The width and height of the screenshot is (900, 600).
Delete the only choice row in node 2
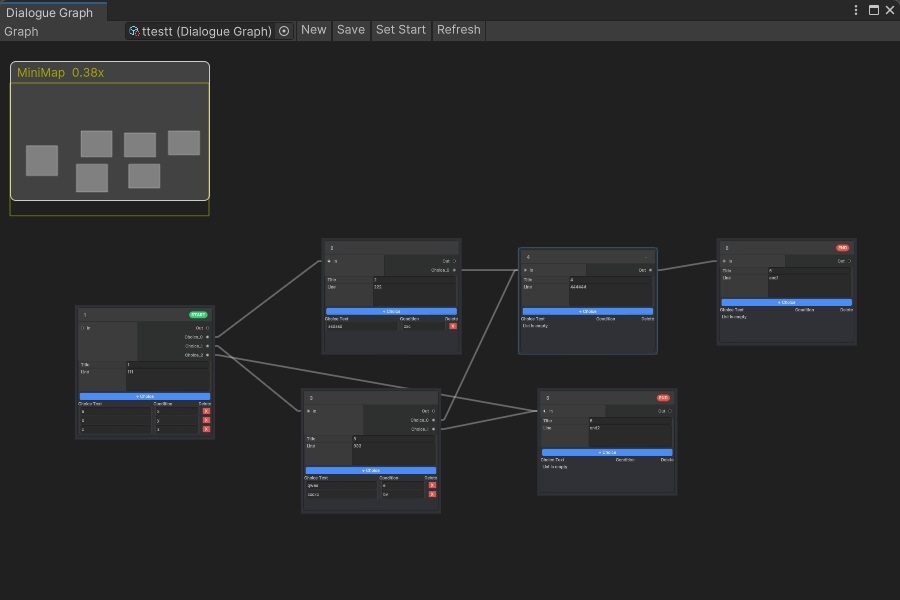pyautogui.click(x=453, y=326)
